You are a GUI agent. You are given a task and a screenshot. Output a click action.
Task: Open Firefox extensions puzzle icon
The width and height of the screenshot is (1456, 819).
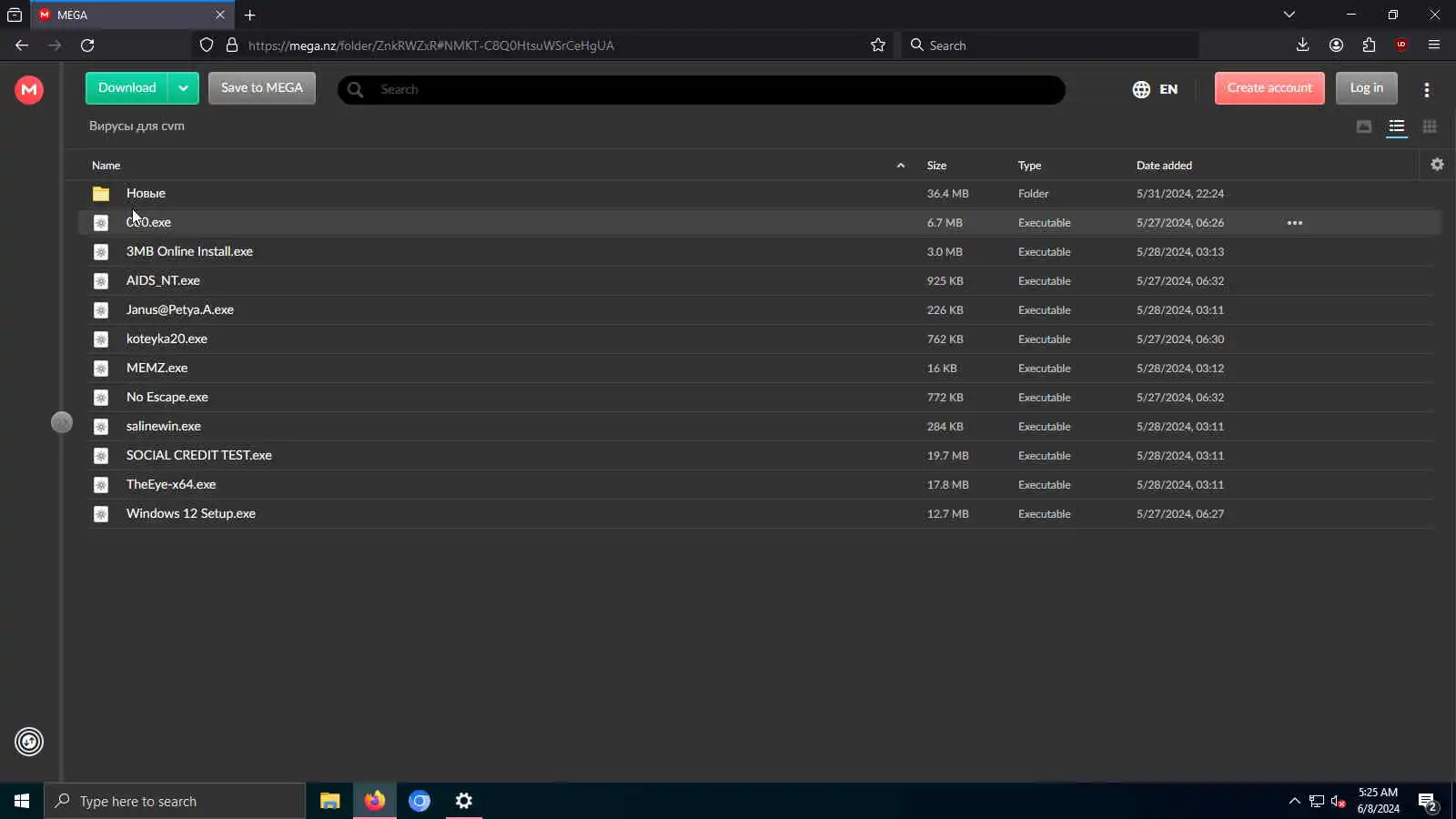(1369, 45)
